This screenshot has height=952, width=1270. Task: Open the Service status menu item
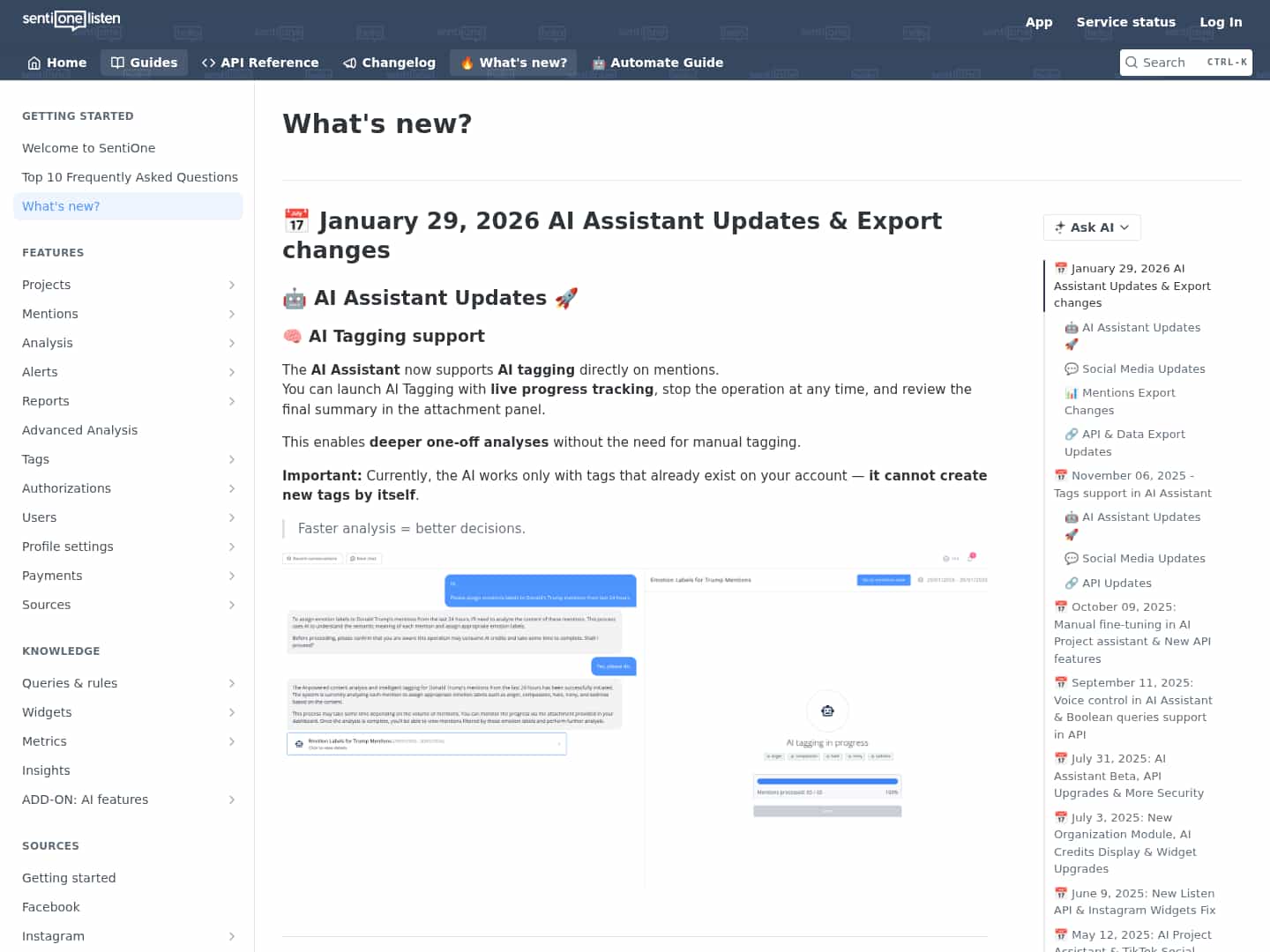(x=1125, y=22)
